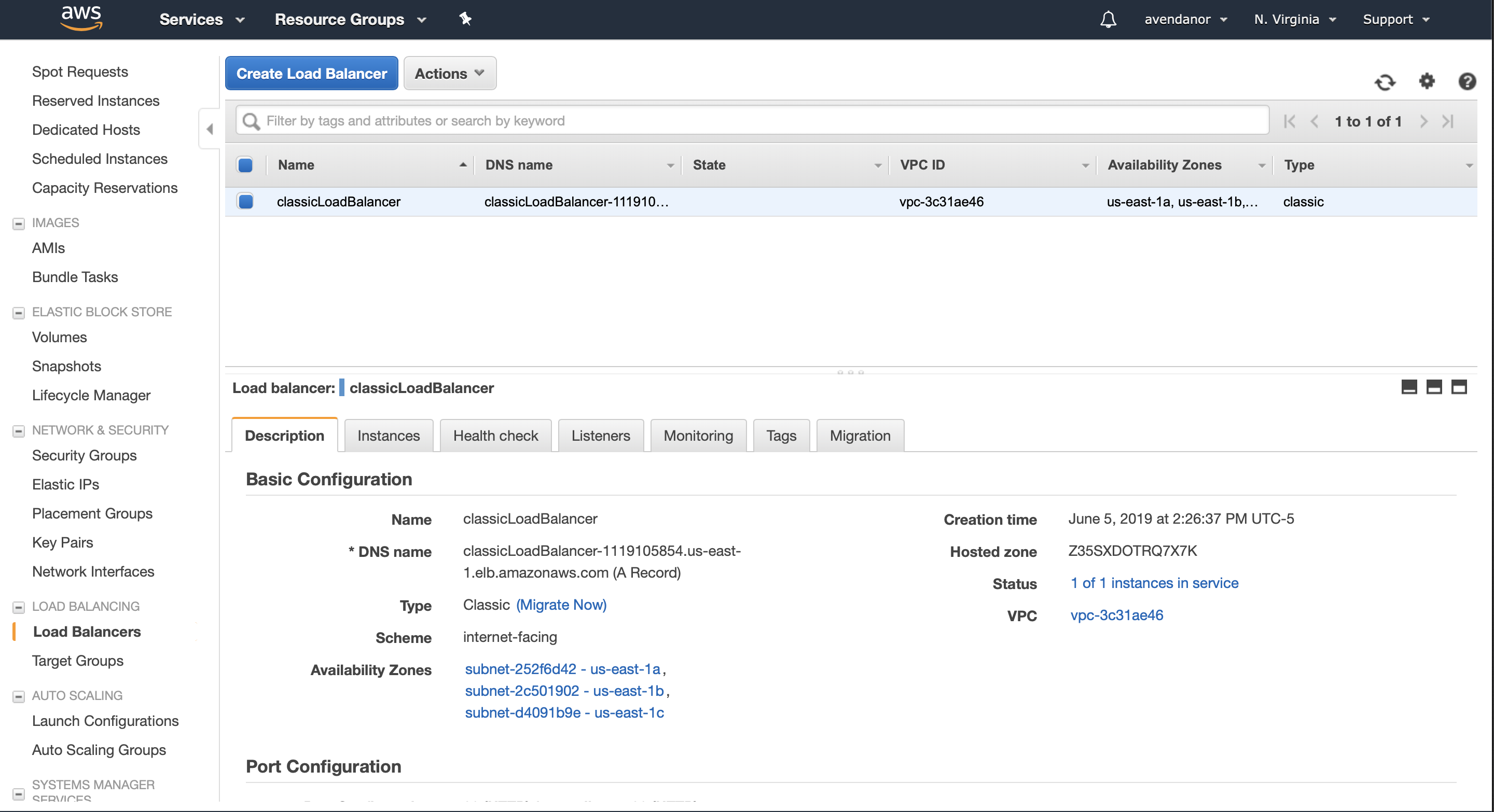Switch to the Health check tab
Viewport: 1494px width, 812px height.
(495, 436)
